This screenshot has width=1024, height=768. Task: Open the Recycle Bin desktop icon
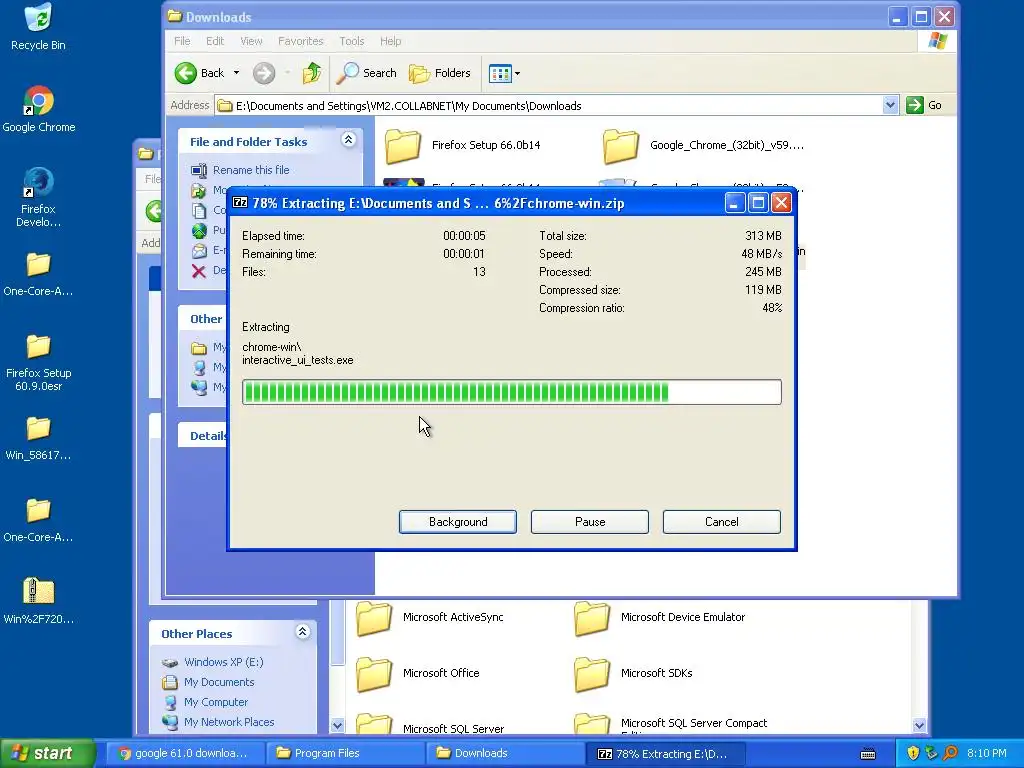coord(38,27)
